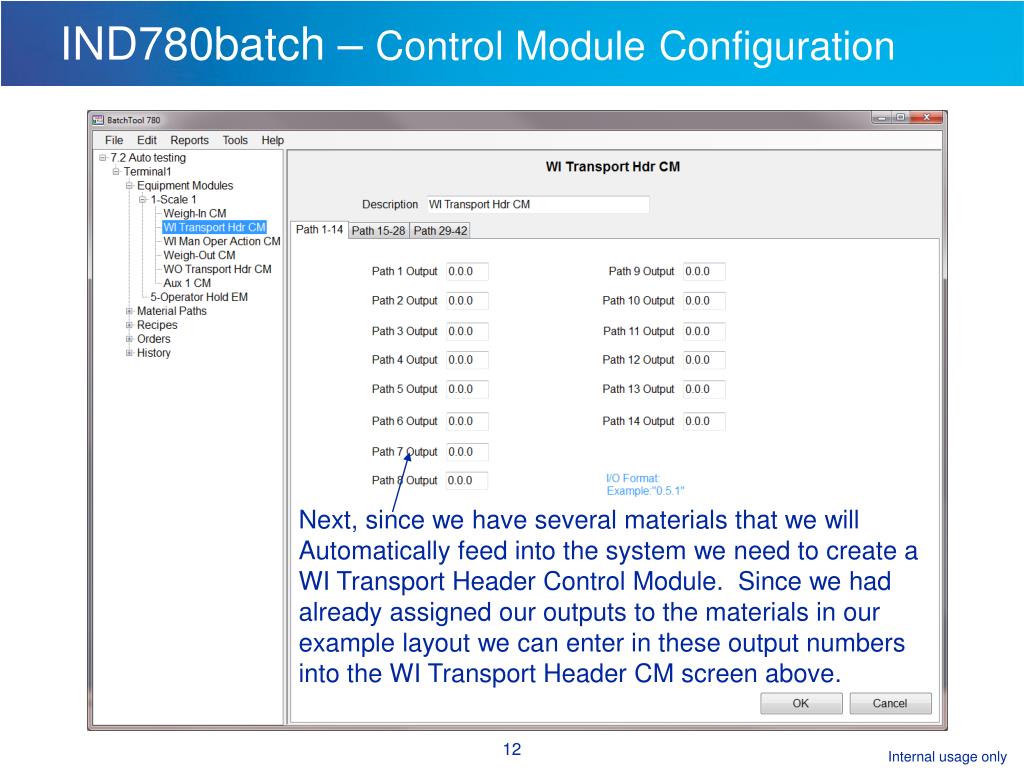
Task: Click the I/O Format example text
Action: tap(645, 485)
